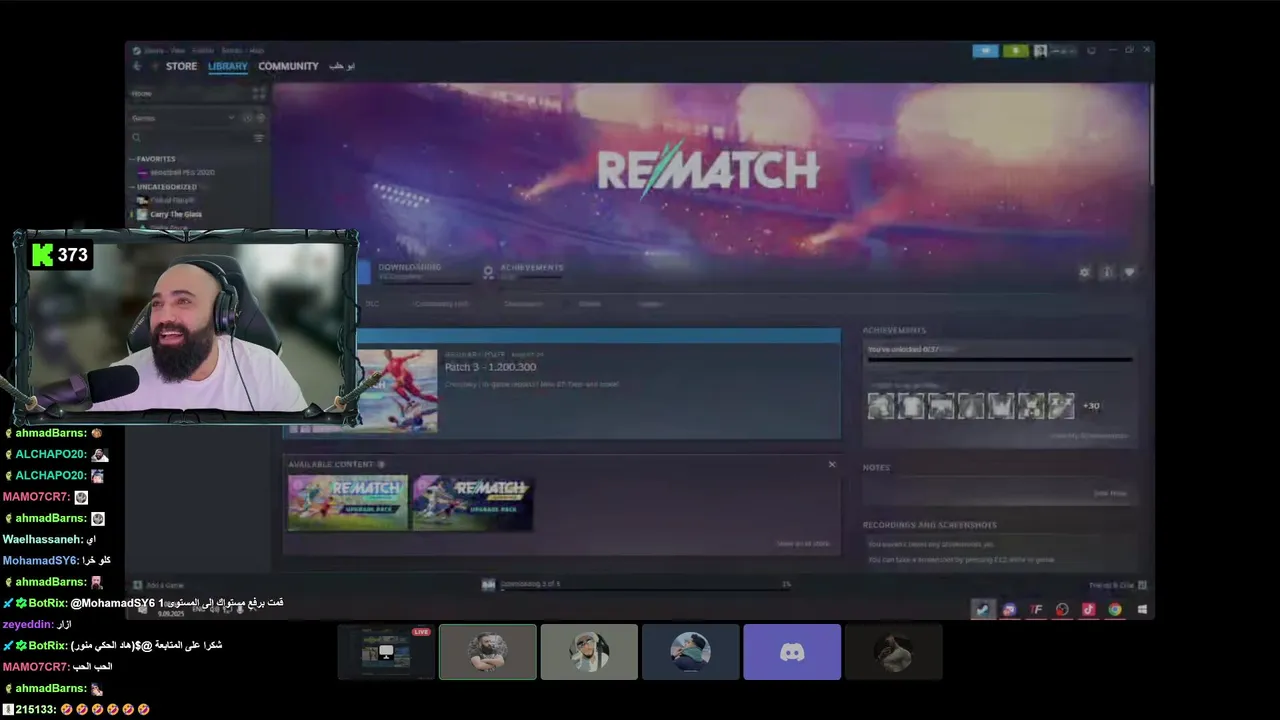This screenshot has width=1280, height=720.
Task: Click the username Waelhassaneh in chat
Action: 42,539
